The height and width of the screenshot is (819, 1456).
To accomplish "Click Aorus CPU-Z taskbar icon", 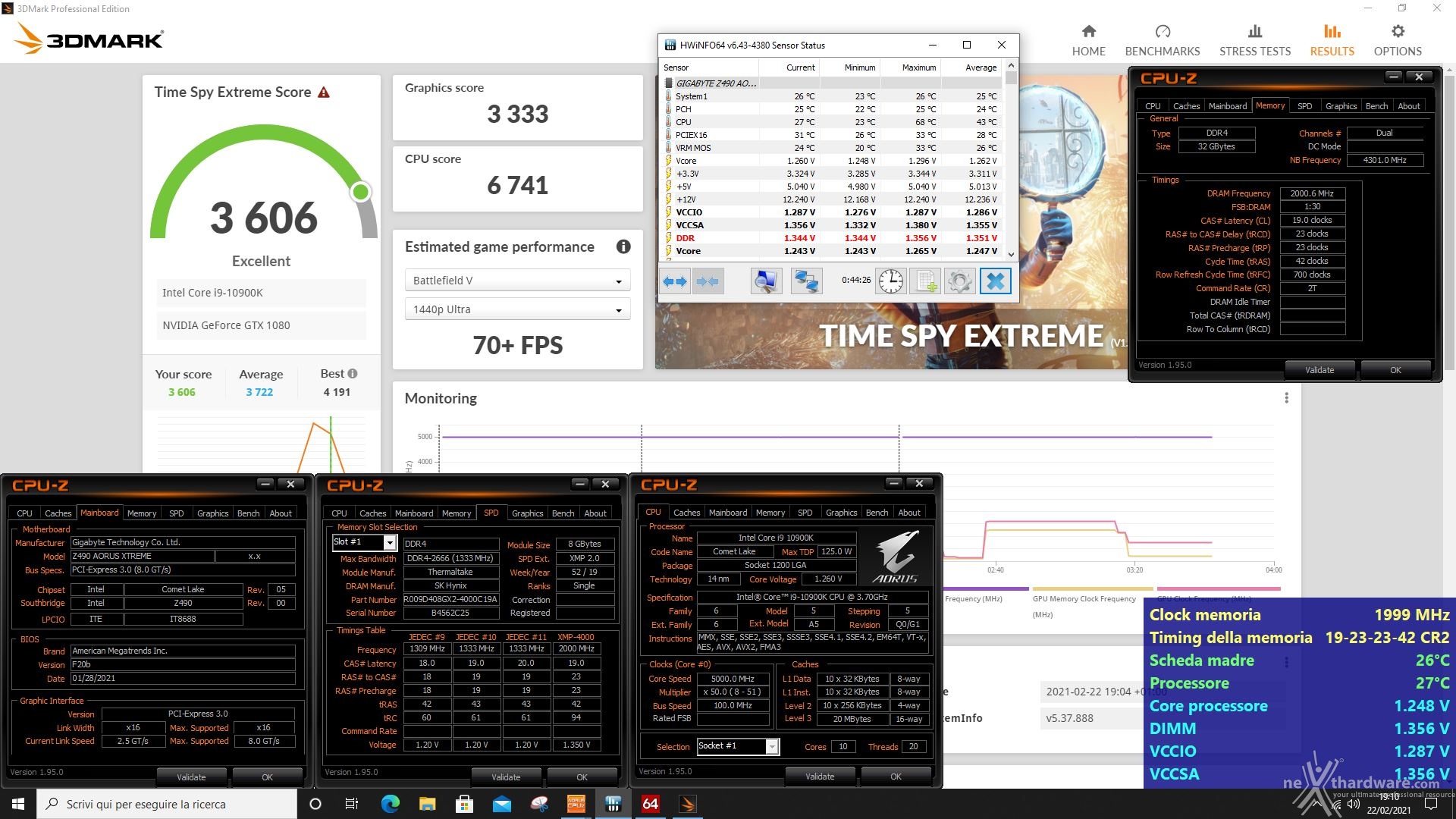I will click(x=576, y=804).
